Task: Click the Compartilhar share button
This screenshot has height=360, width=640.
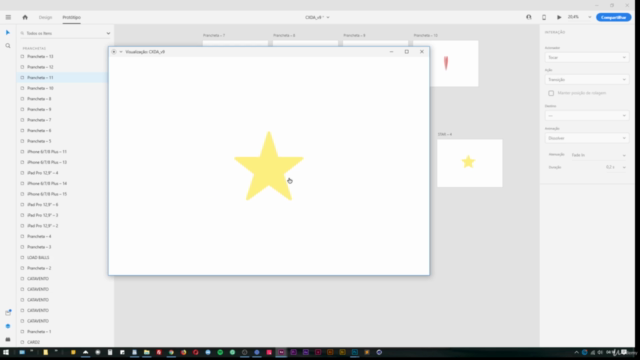Action: tap(613, 17)
